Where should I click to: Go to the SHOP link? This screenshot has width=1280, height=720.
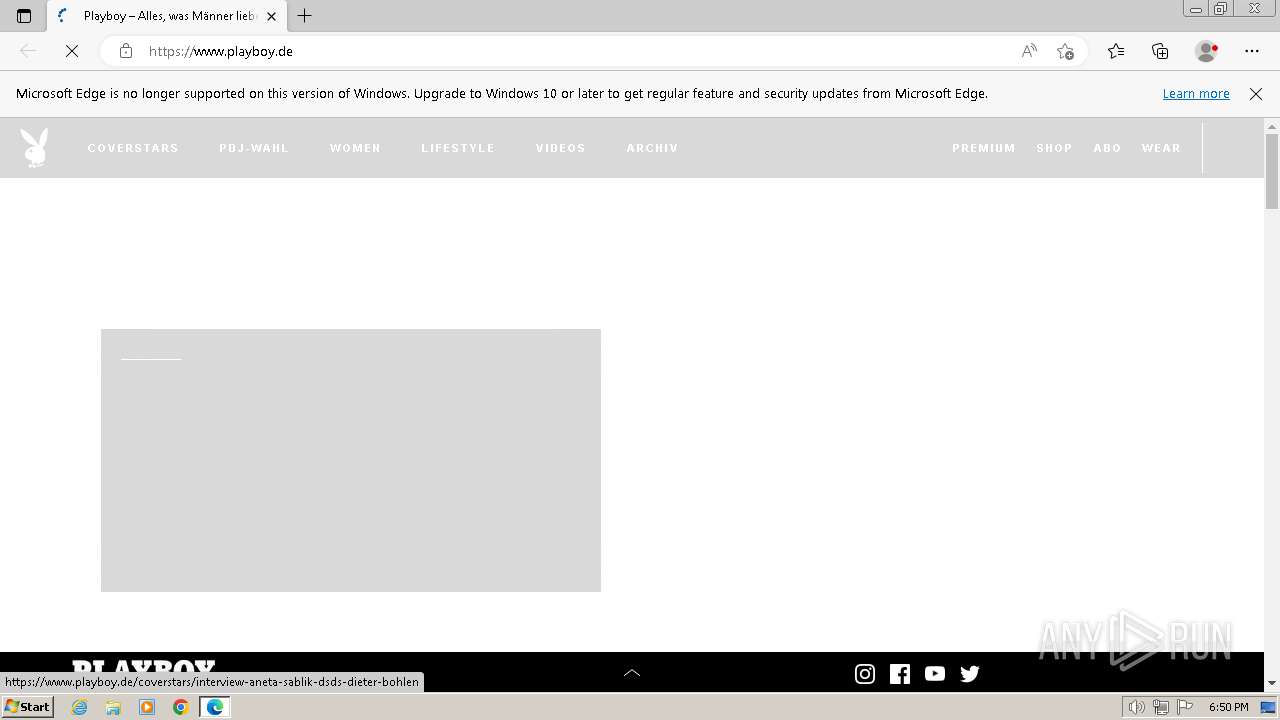[x=1054, y=148]
